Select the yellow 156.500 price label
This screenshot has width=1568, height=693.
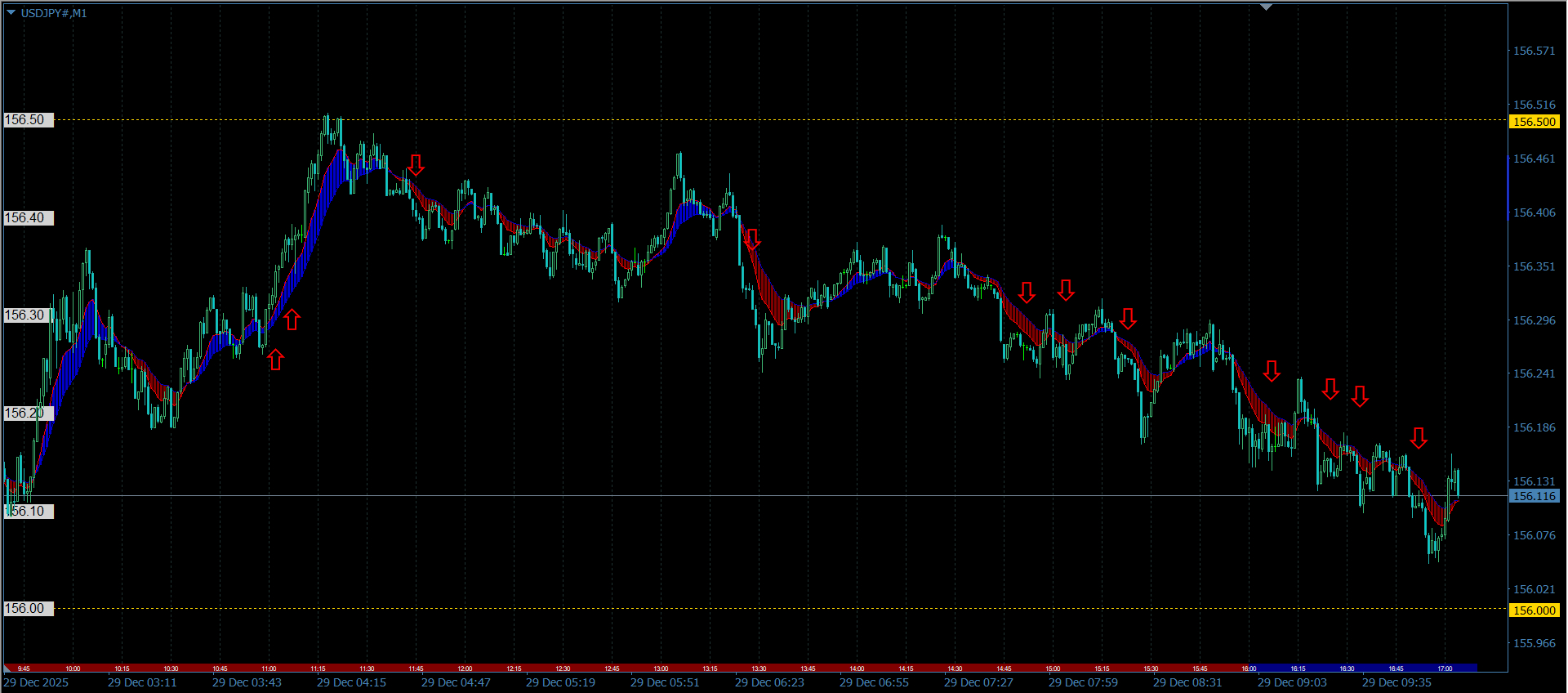1534,122
